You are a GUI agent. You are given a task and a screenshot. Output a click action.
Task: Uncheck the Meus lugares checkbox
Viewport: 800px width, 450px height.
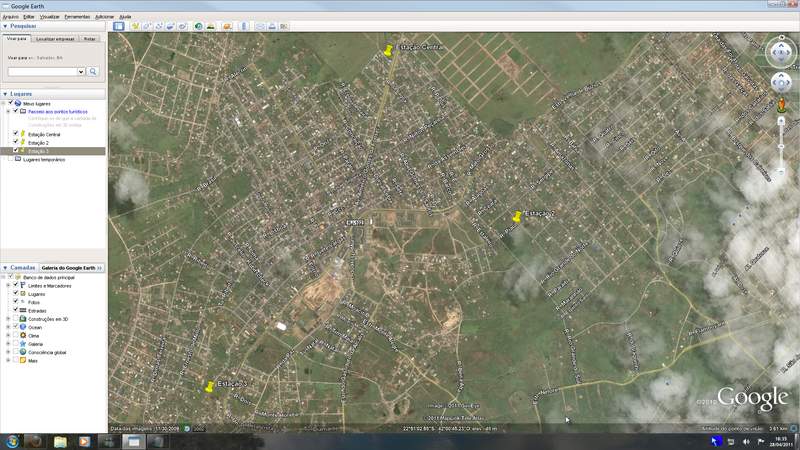pyautogui.click(x=11, y=103)
